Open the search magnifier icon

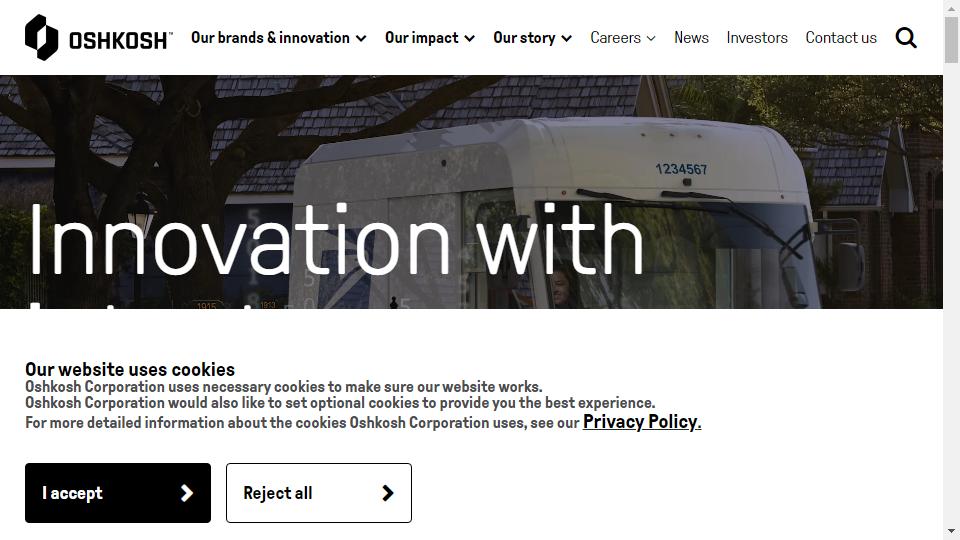pyautogui.click(x=906, y=38)
